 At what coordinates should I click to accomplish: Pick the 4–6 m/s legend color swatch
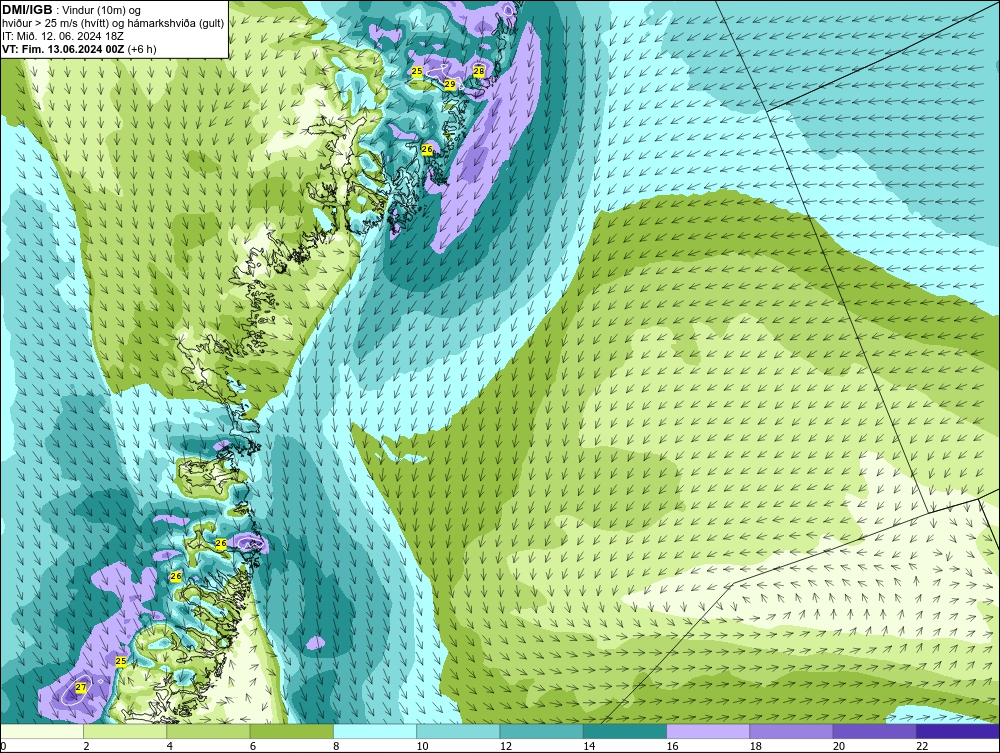tap(209, 731)
